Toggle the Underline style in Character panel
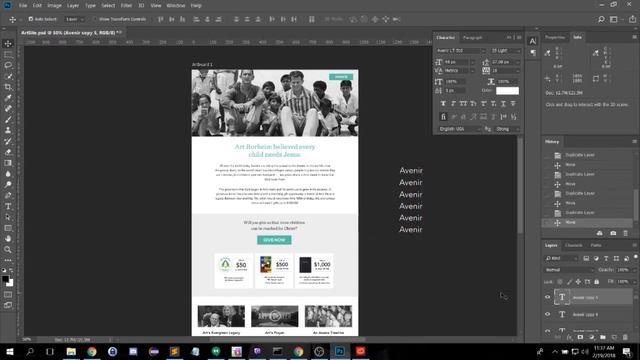This screenshot has height=360, width=640. [x=503, y=104]
